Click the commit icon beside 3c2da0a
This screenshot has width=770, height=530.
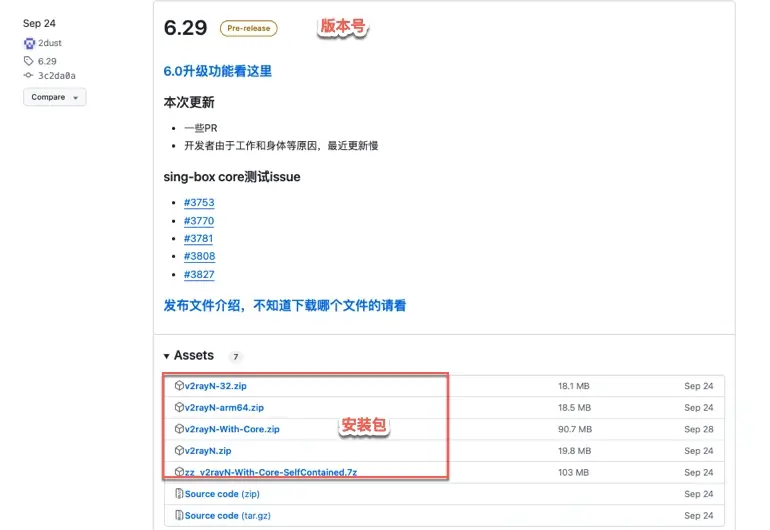(28, 75)
